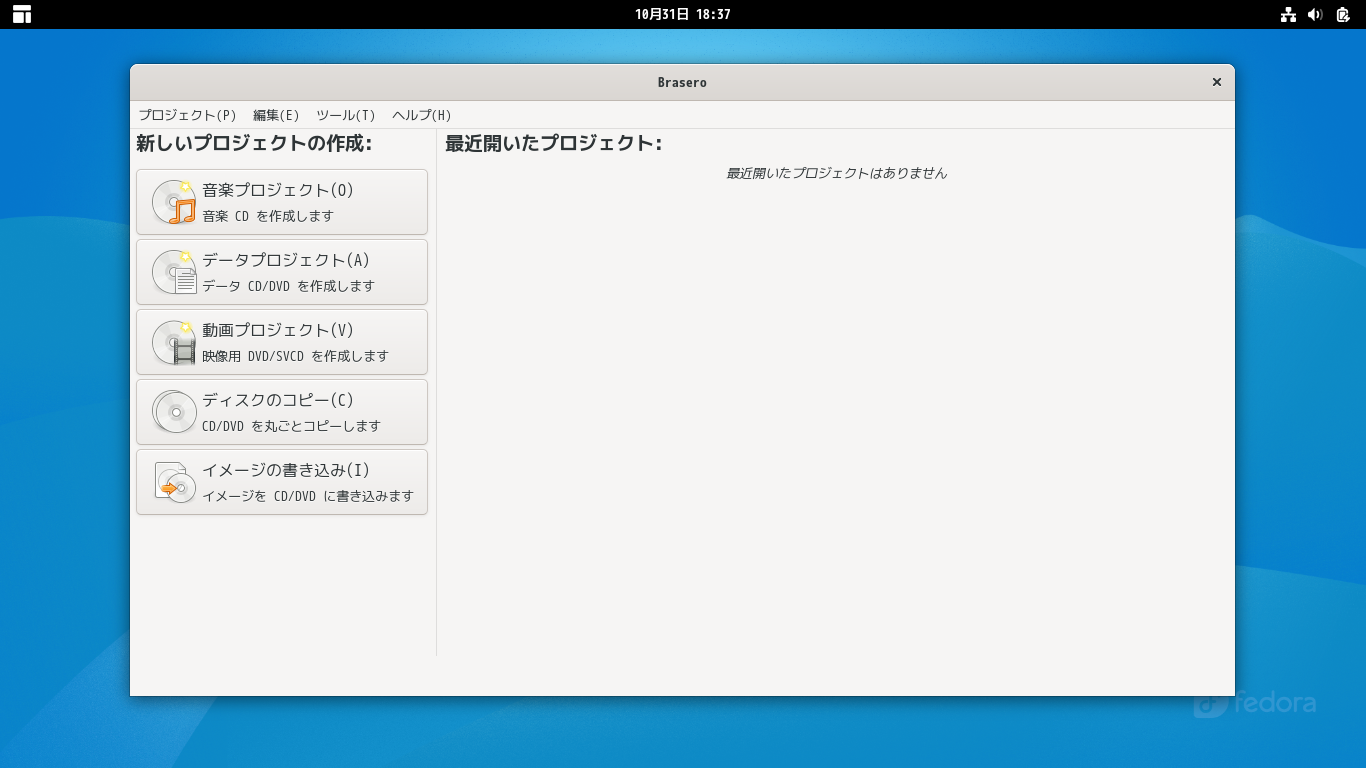
Task: Open the プロジェクト(P) menu
Action: point(188,115)
